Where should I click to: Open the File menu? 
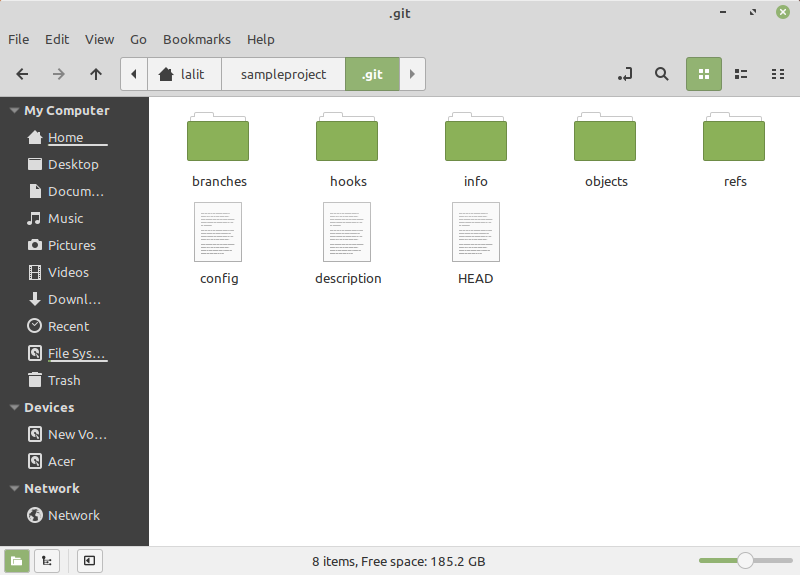[18, 39]
